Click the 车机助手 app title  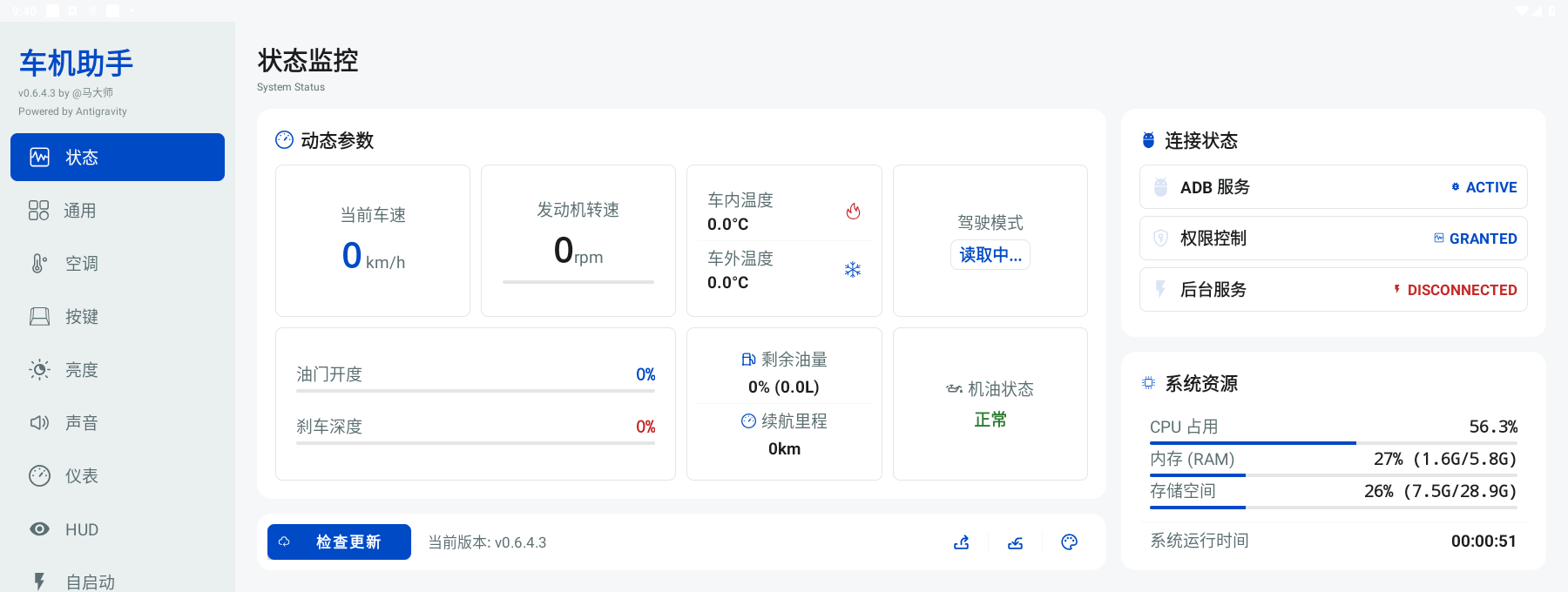click(x=77, y=63)
